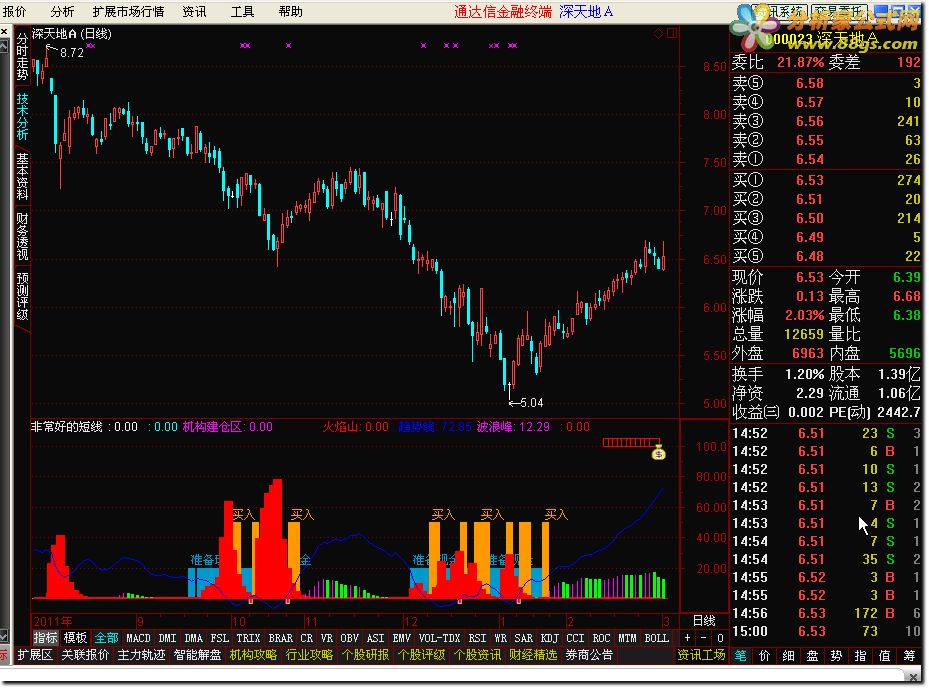Open the 分析 menu
Viewport: 929px width, 688px height.
pos(62,11)
